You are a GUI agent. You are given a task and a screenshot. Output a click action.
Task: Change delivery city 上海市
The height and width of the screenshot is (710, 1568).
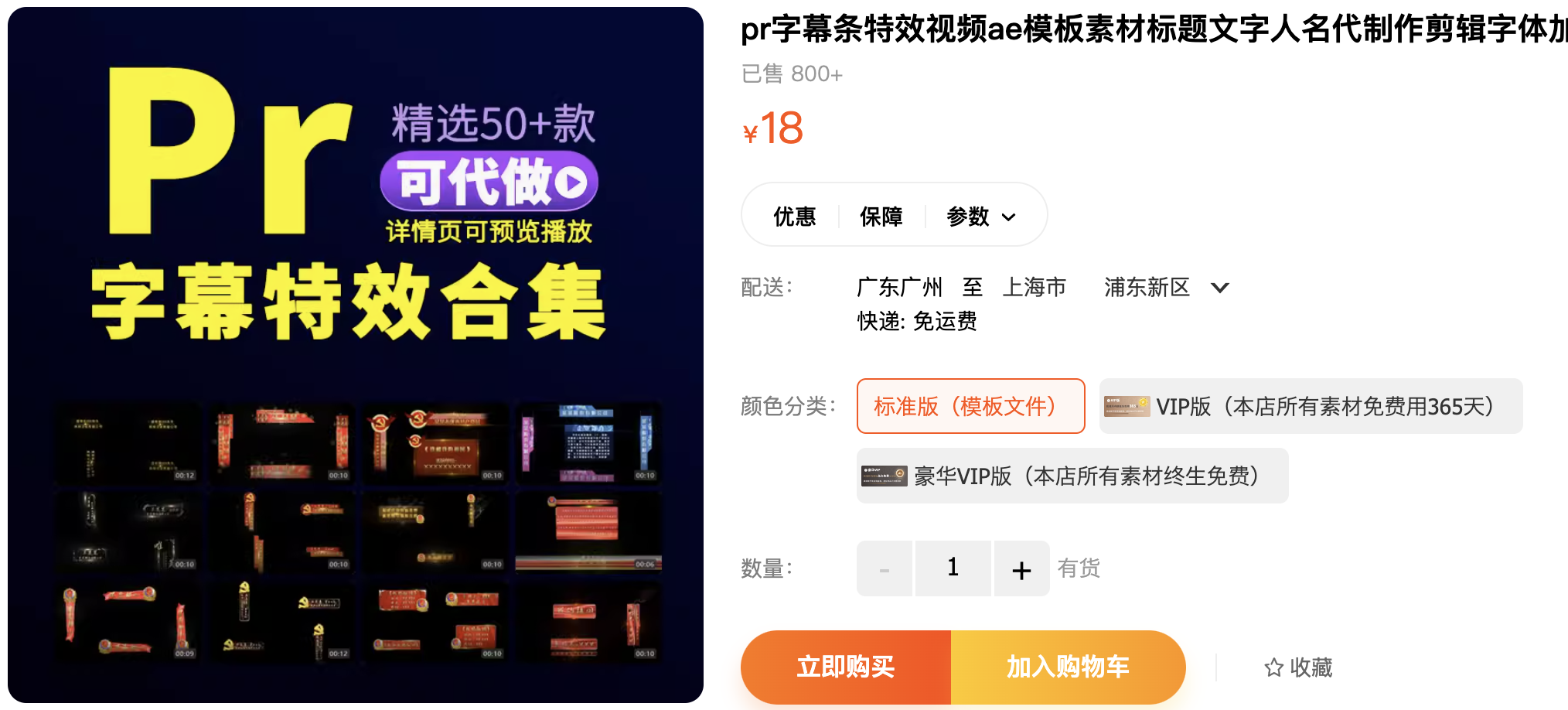pyautogui.click(x=1034, y=288)
